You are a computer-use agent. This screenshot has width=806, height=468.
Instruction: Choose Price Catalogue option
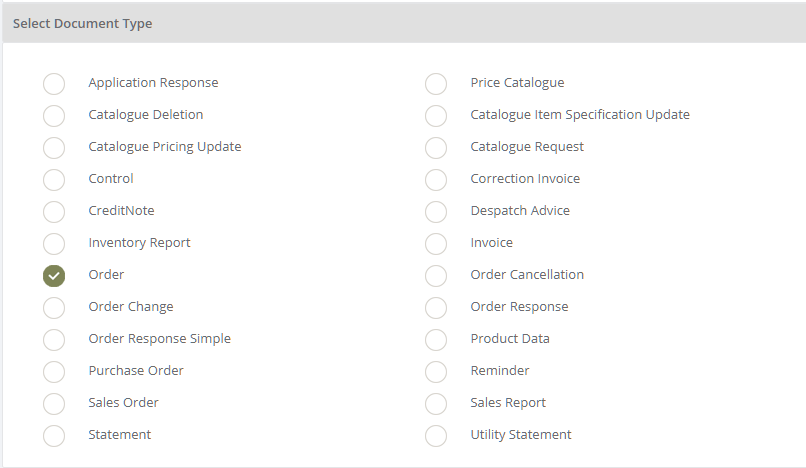436,84
